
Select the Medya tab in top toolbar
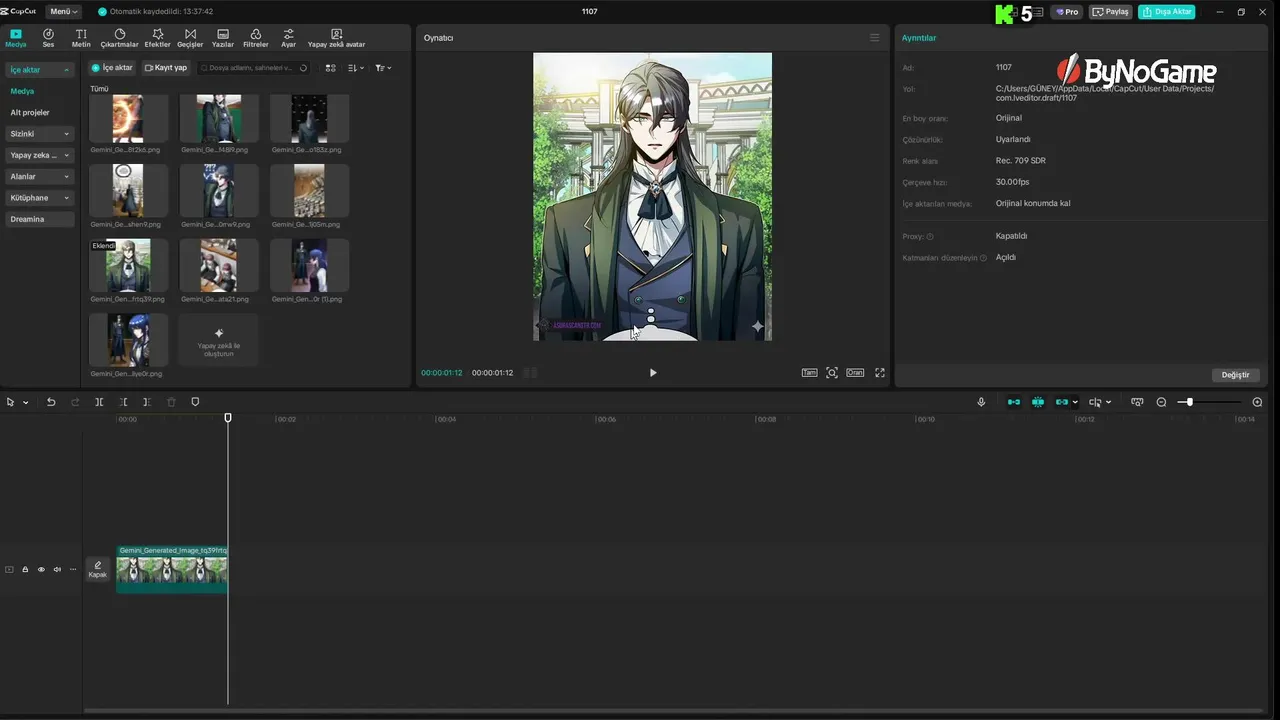pos(16,38)
